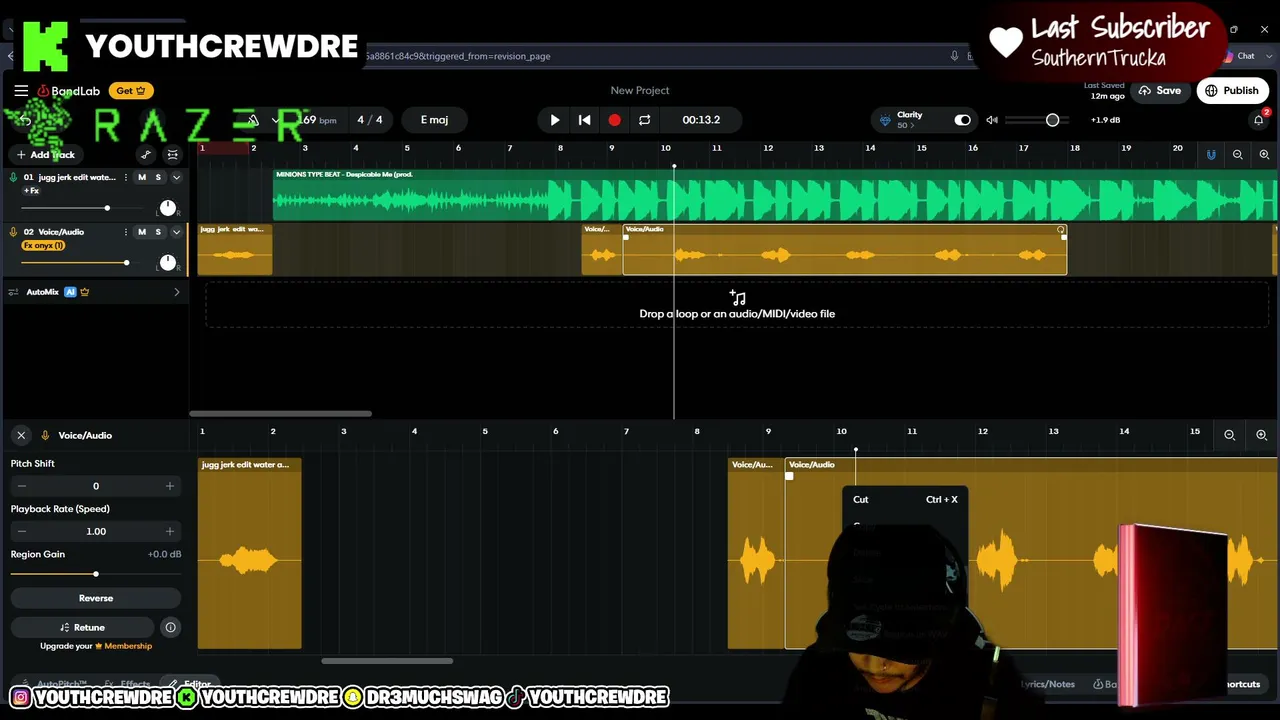Toggle cycle loop playback
Viewport: 1280px width, 720px height.
[x=644, y=120]
